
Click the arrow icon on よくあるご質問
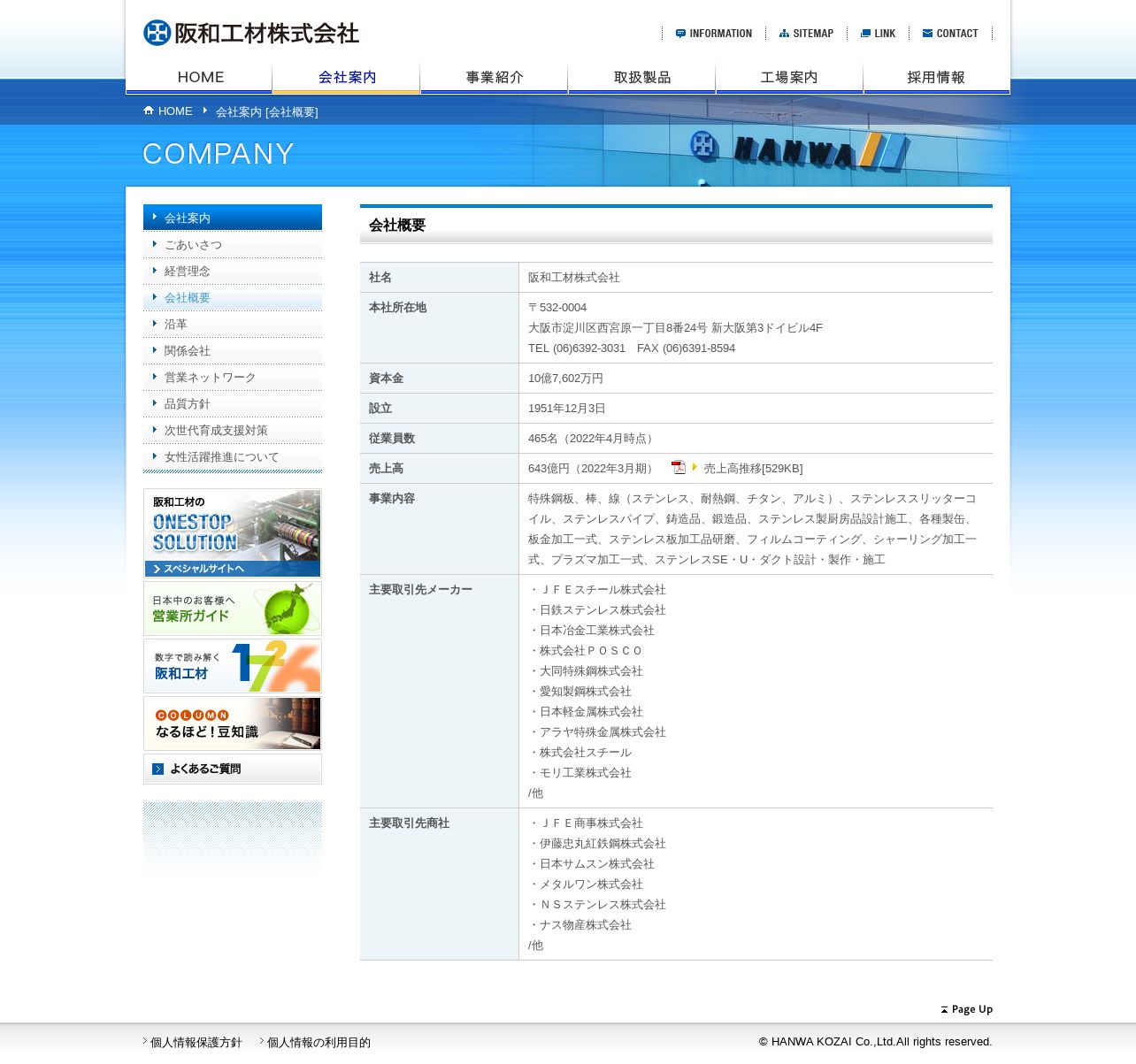tap(157, 769)
